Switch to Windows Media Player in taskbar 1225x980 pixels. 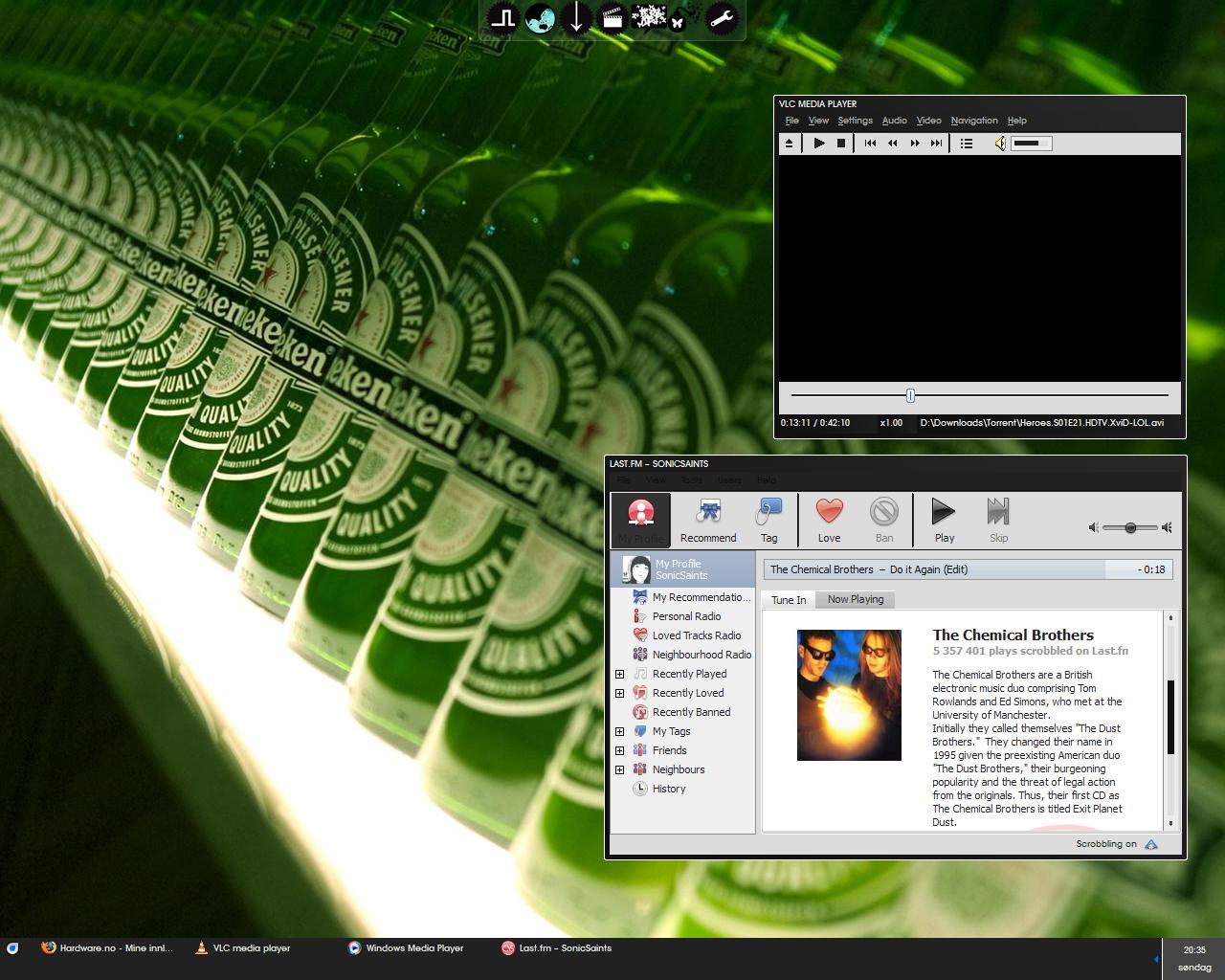click(413, 948)
